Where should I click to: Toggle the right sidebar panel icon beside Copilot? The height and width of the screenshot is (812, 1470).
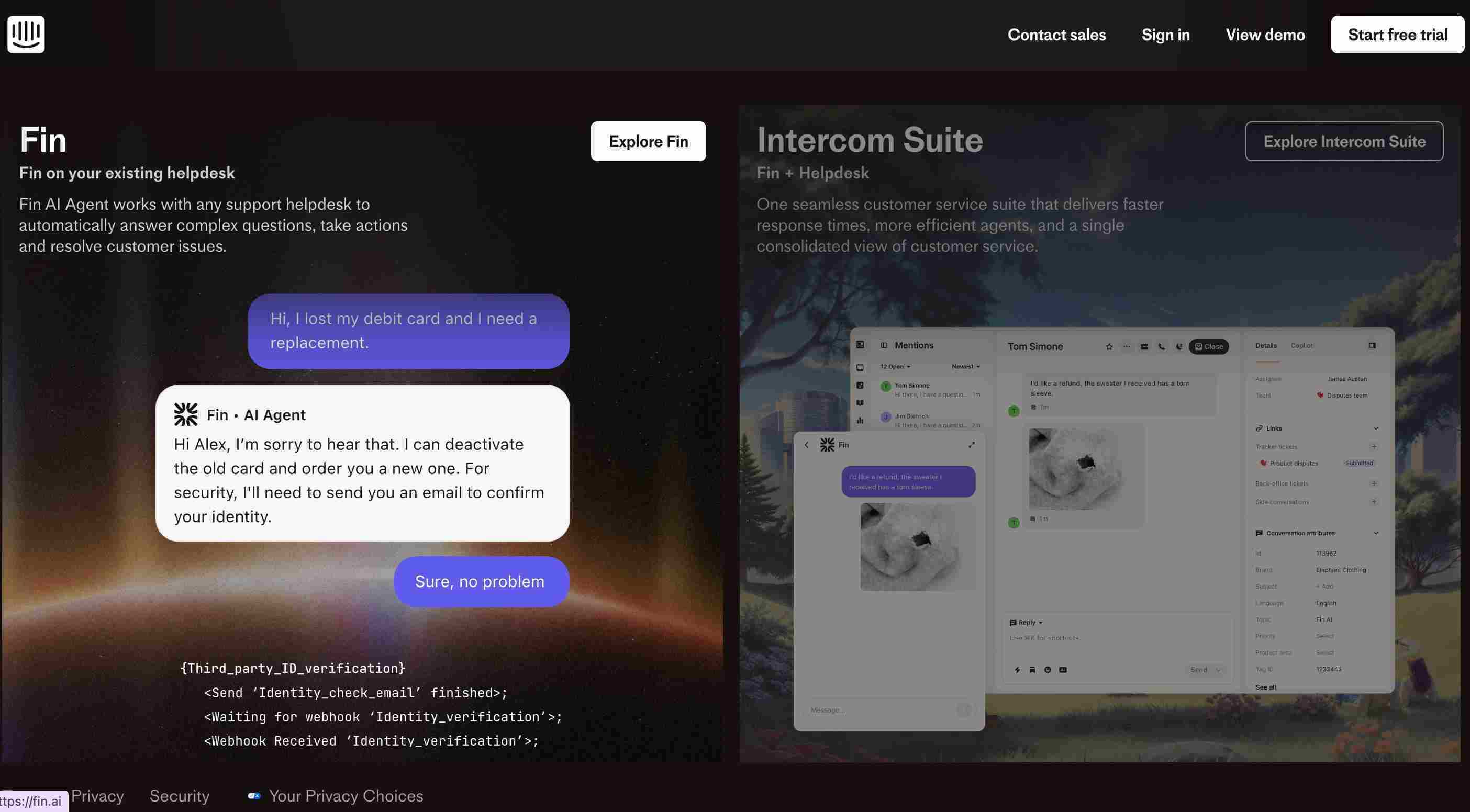coord(1372,345)
